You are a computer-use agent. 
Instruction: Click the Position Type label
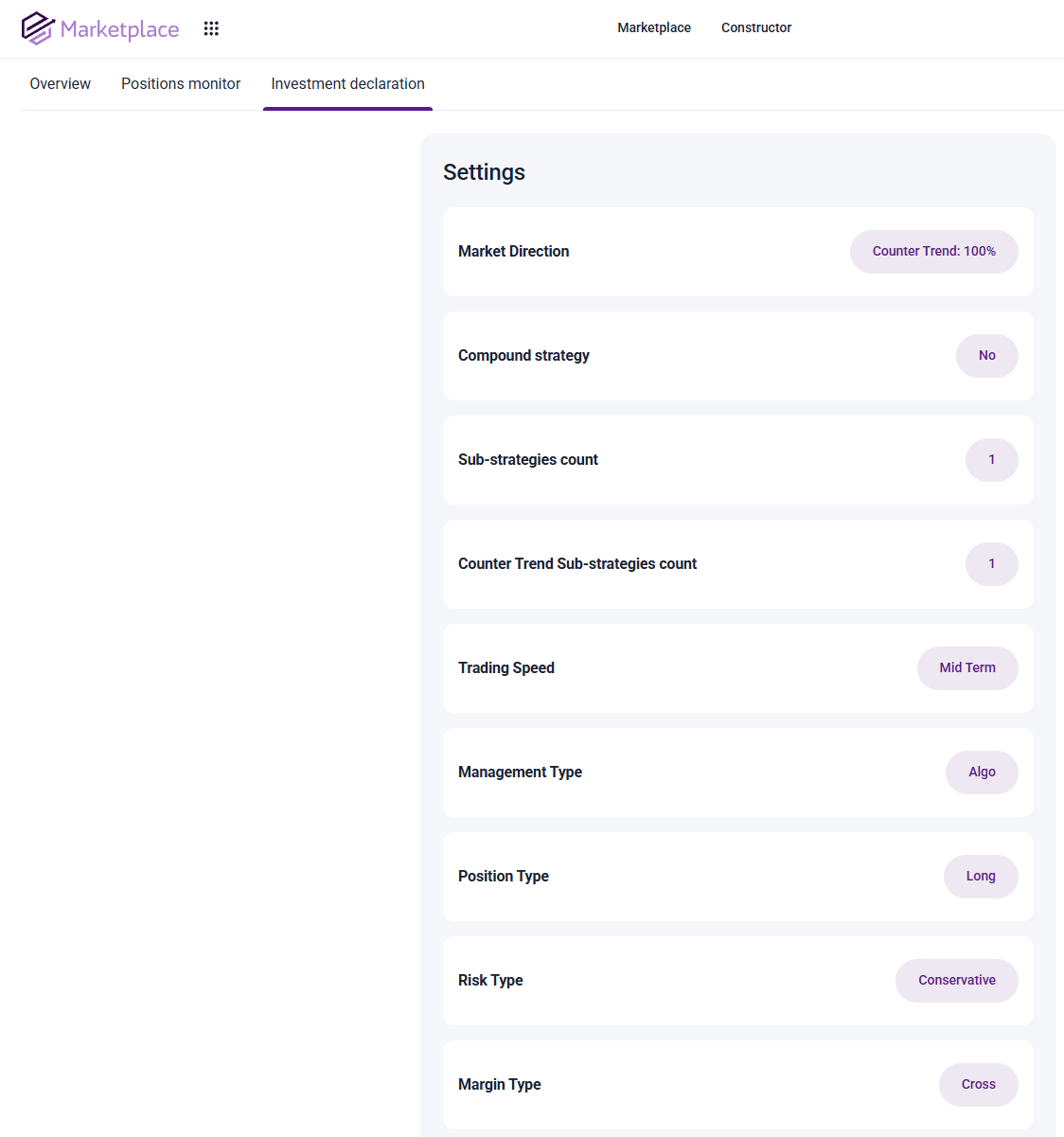coord(504,876)
